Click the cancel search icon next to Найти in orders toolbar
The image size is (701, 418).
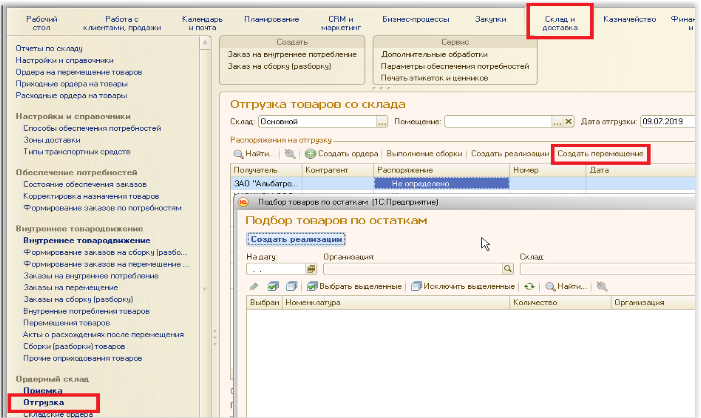click(289, 155)
